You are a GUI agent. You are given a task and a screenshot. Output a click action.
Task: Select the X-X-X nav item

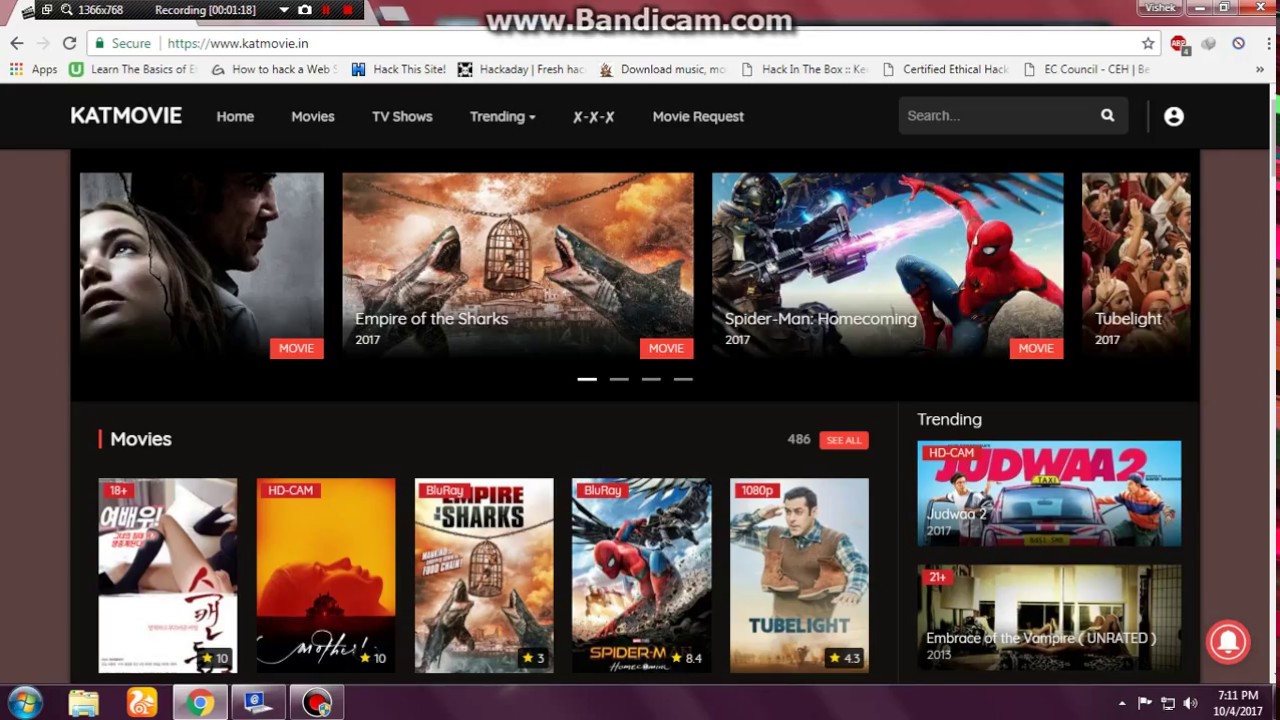pos(593,116)
